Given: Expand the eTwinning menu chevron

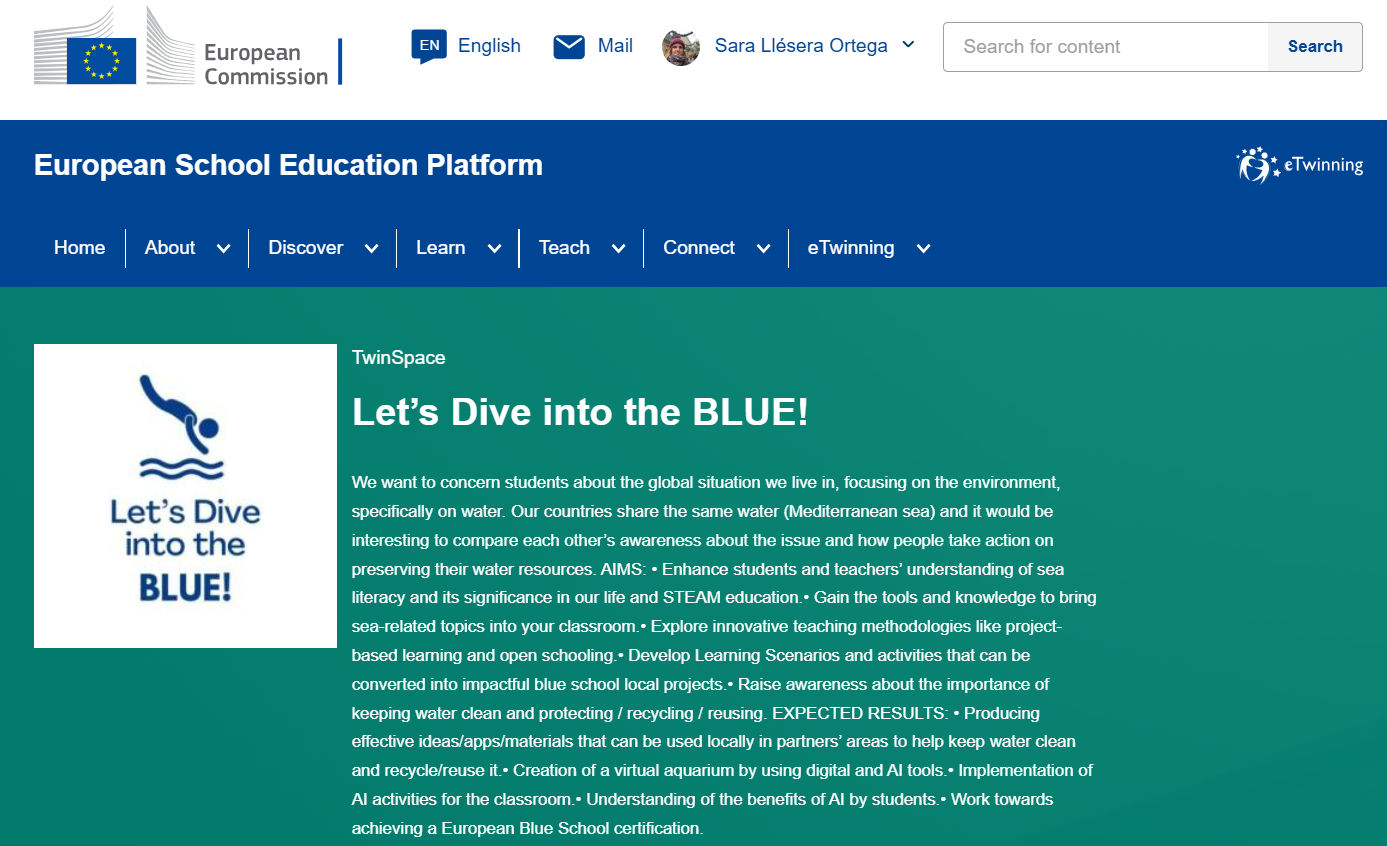Looking at the screenshot, I should tap(923, 249).
